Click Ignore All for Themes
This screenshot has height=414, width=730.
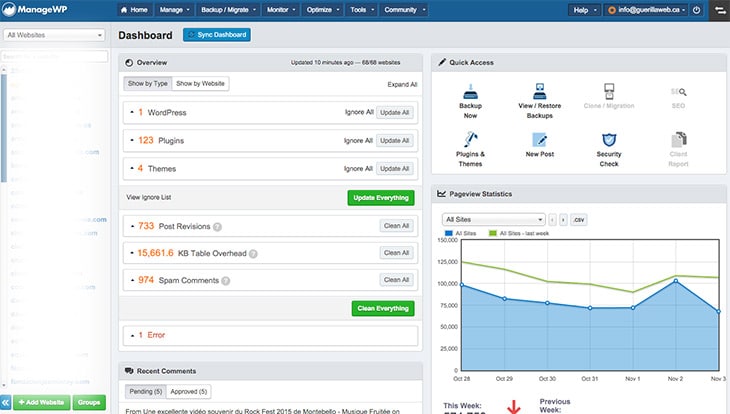tap(358, 169)
